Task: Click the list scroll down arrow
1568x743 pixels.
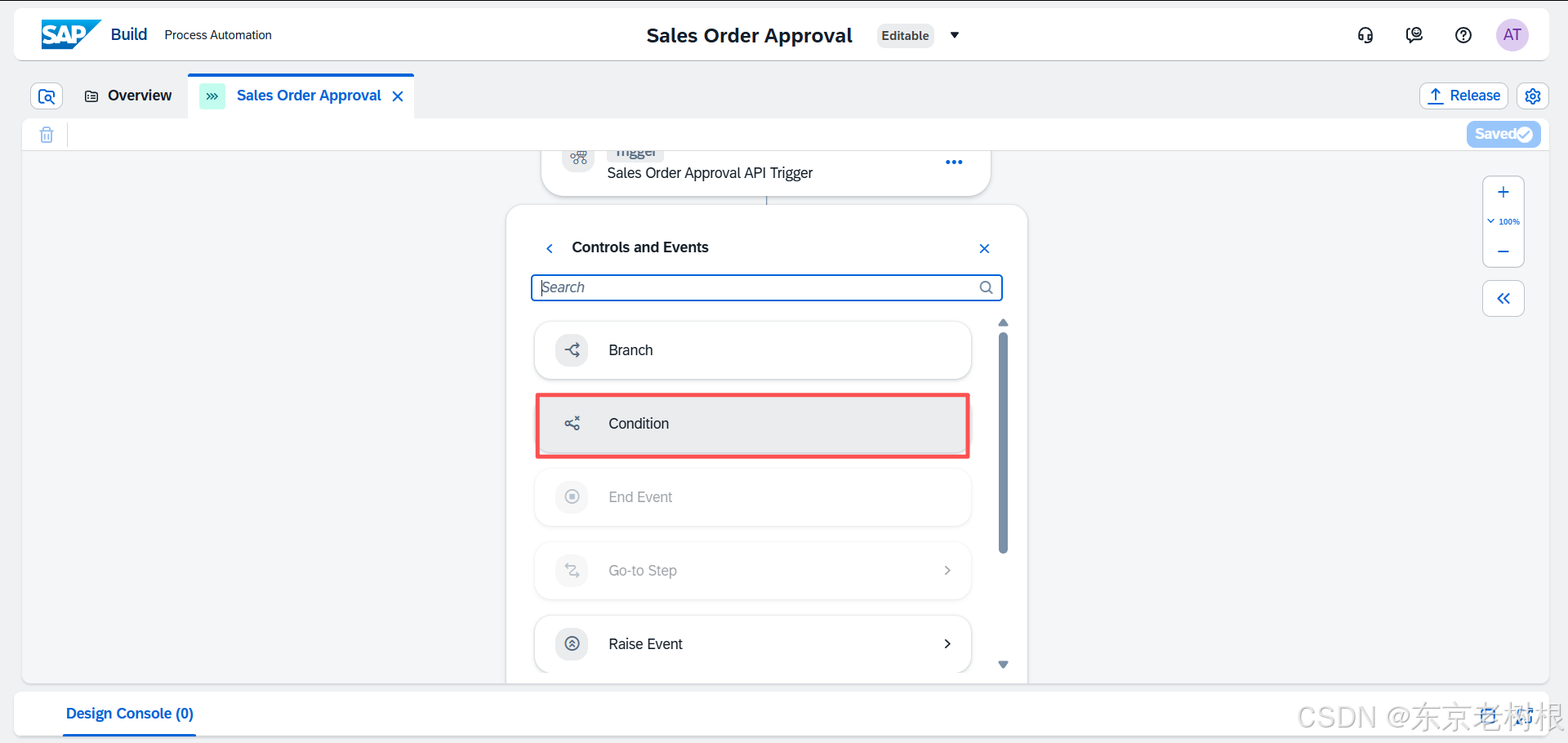Action: 1003,665
